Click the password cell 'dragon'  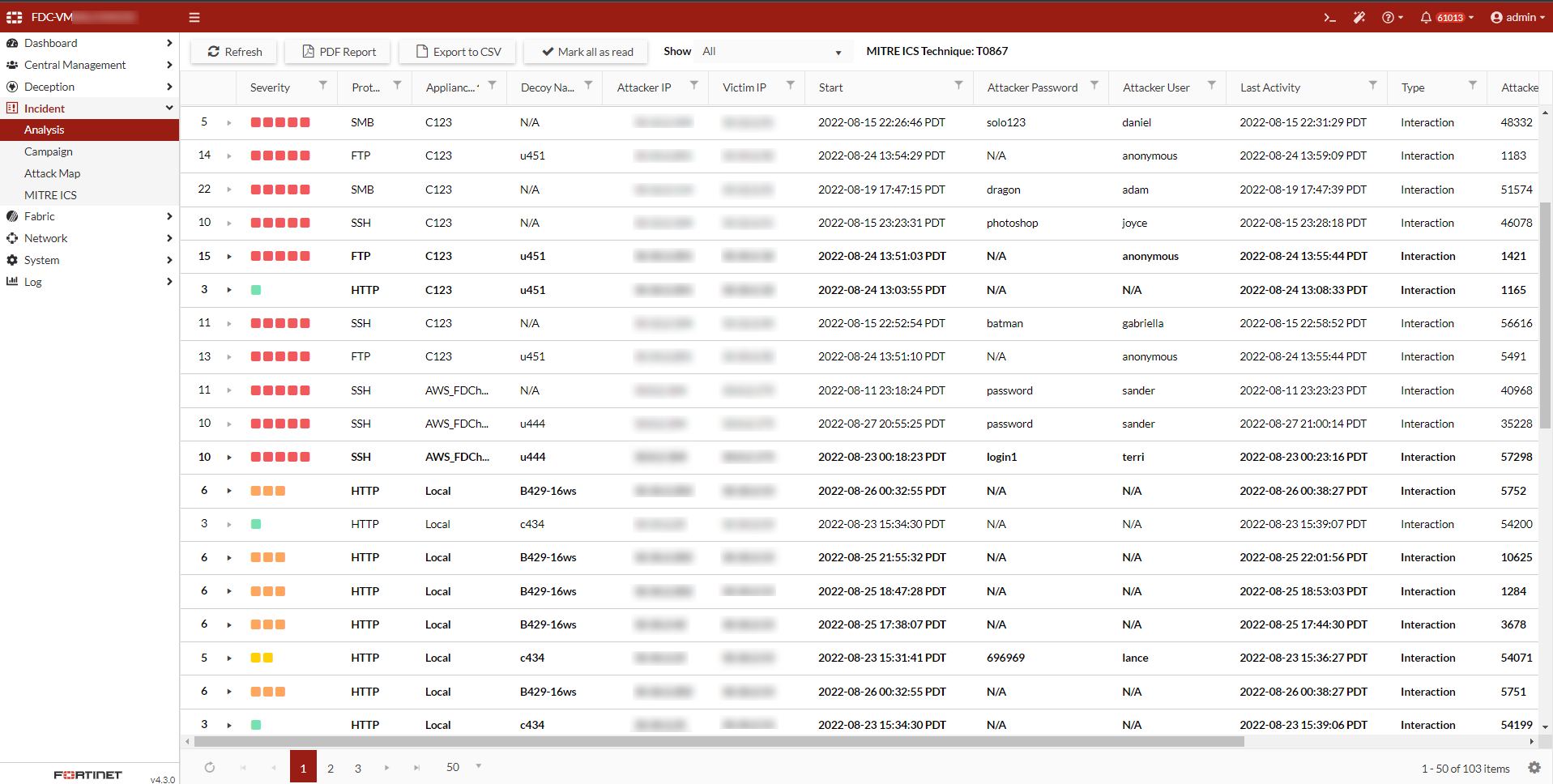tap(1003, 190)
